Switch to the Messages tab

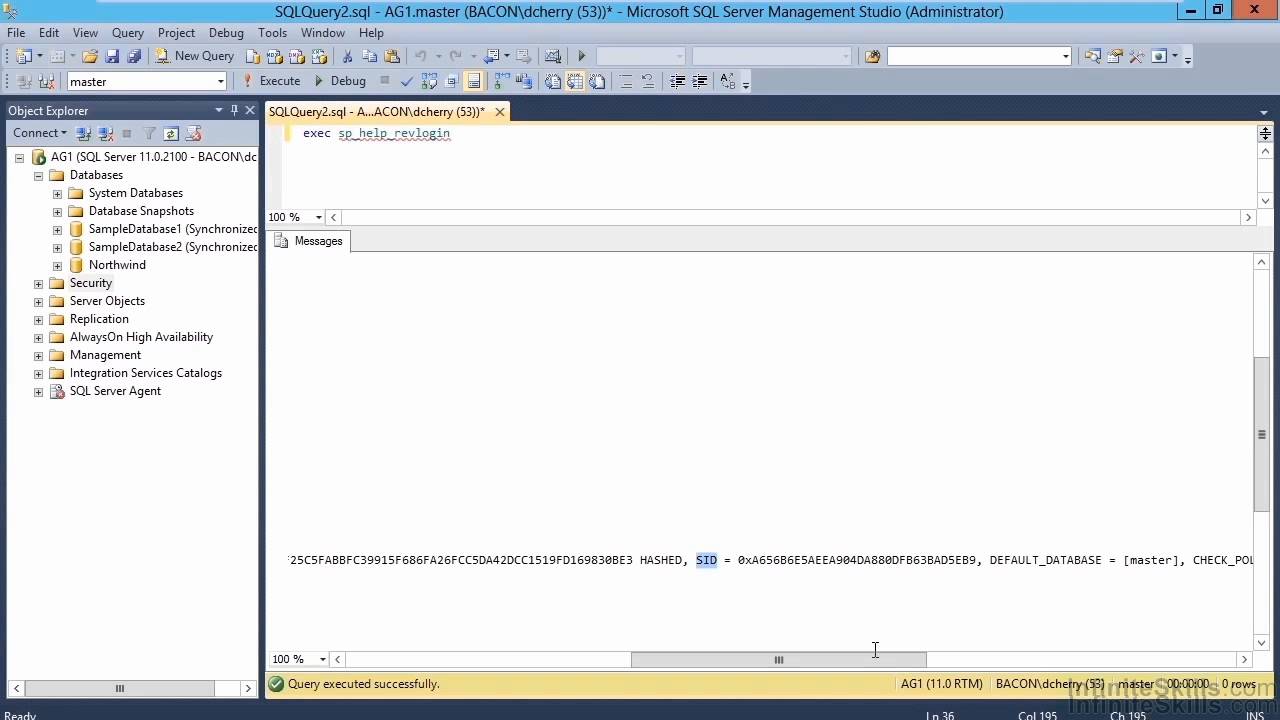point(308,241)
